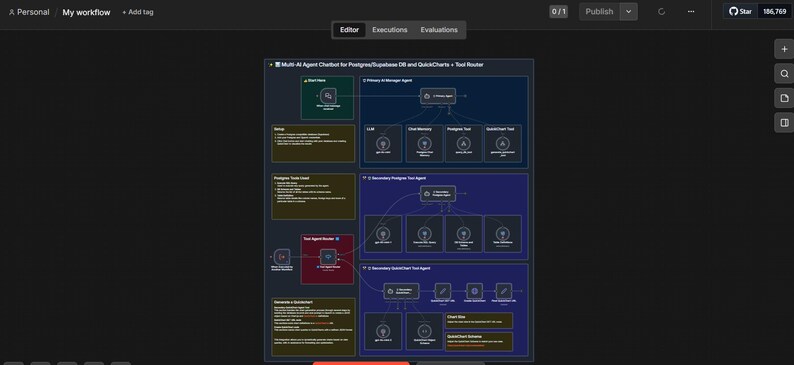Open the node search magnifier icon
794x365 pixels.
[784, 74]
